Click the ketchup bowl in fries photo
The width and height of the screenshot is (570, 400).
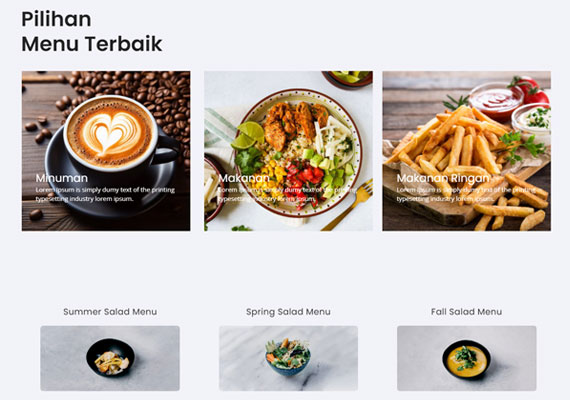coord(495,101)
